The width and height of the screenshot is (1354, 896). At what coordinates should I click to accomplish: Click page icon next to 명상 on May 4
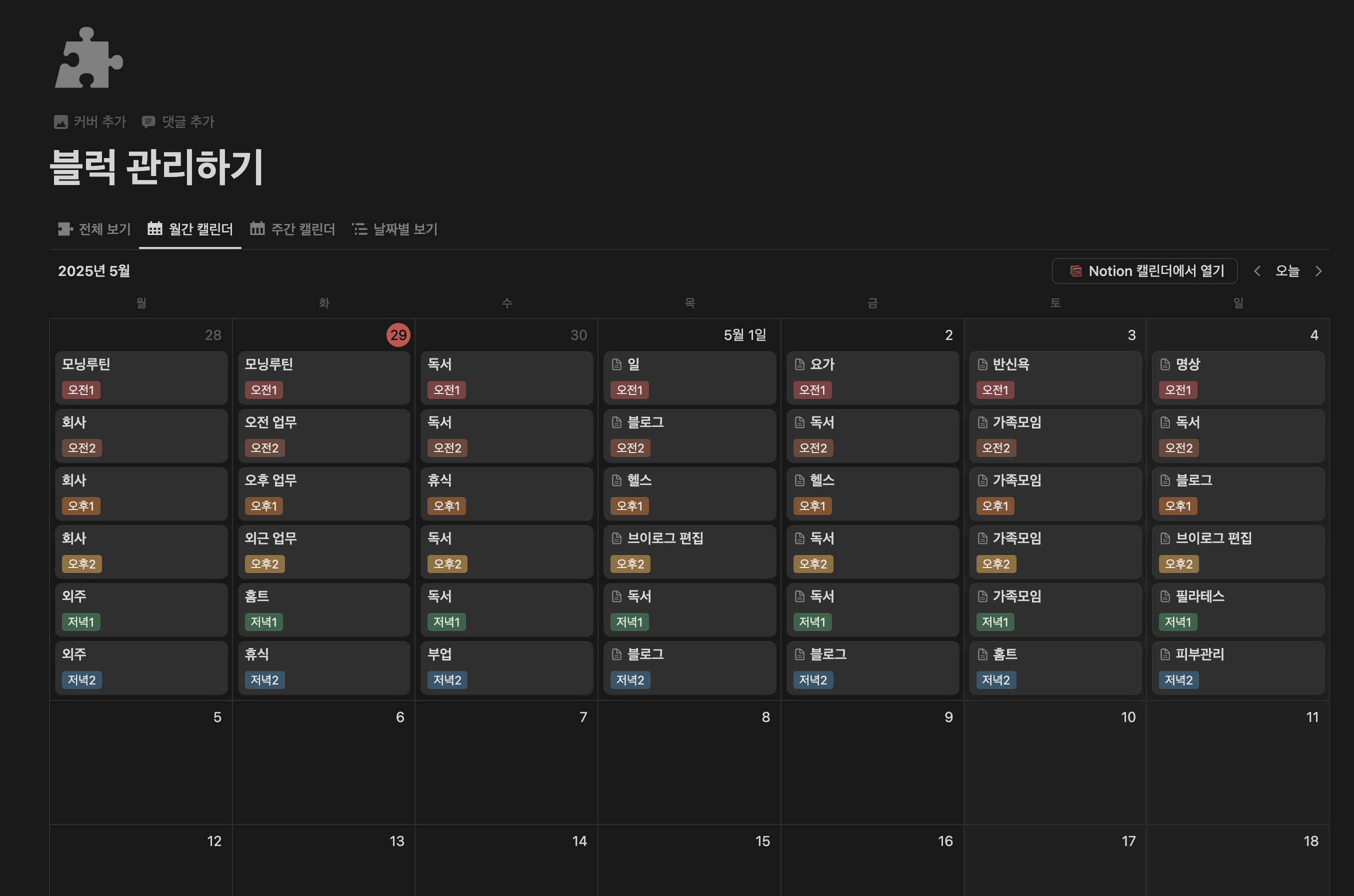click(x=1165, y=364)
